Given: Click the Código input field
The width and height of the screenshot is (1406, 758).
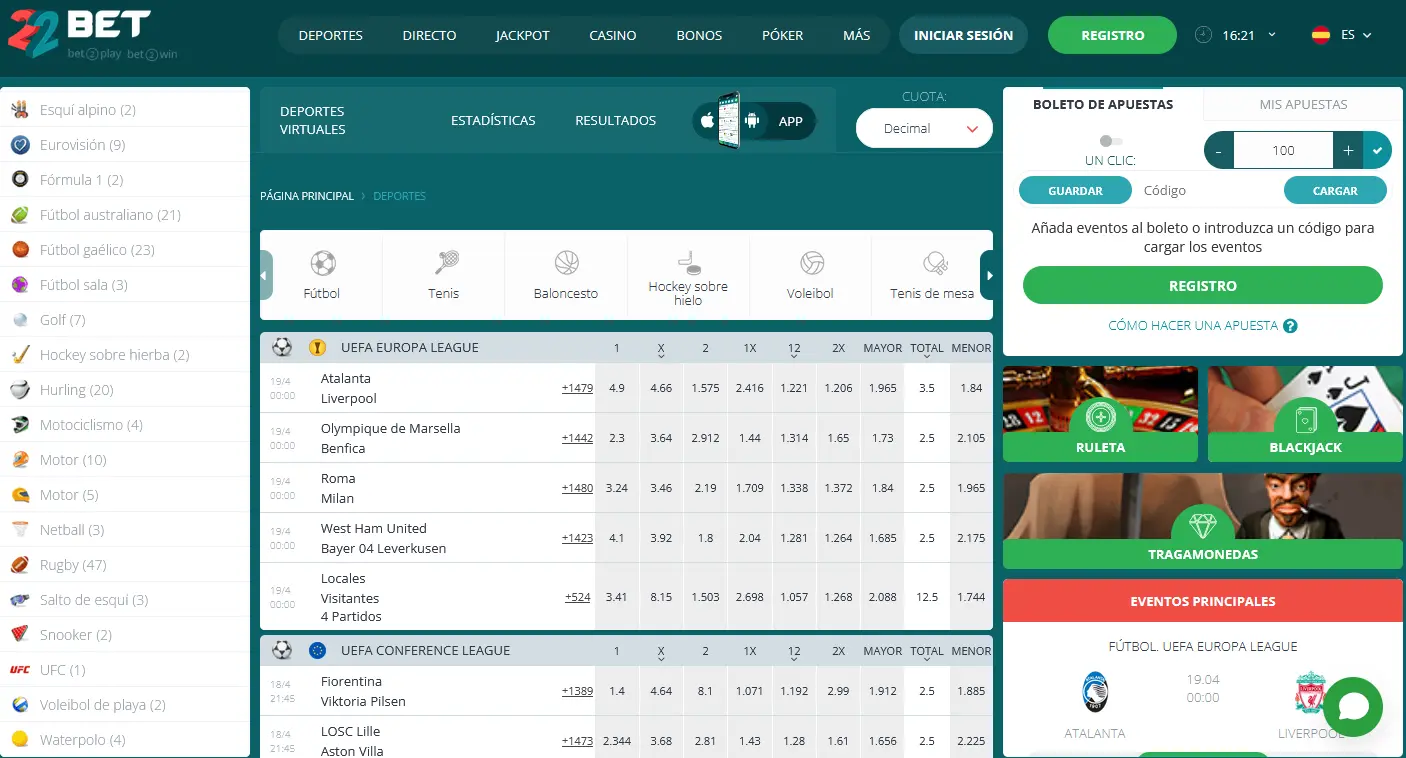Looking at the screenshot, I should click(1205, 190).
